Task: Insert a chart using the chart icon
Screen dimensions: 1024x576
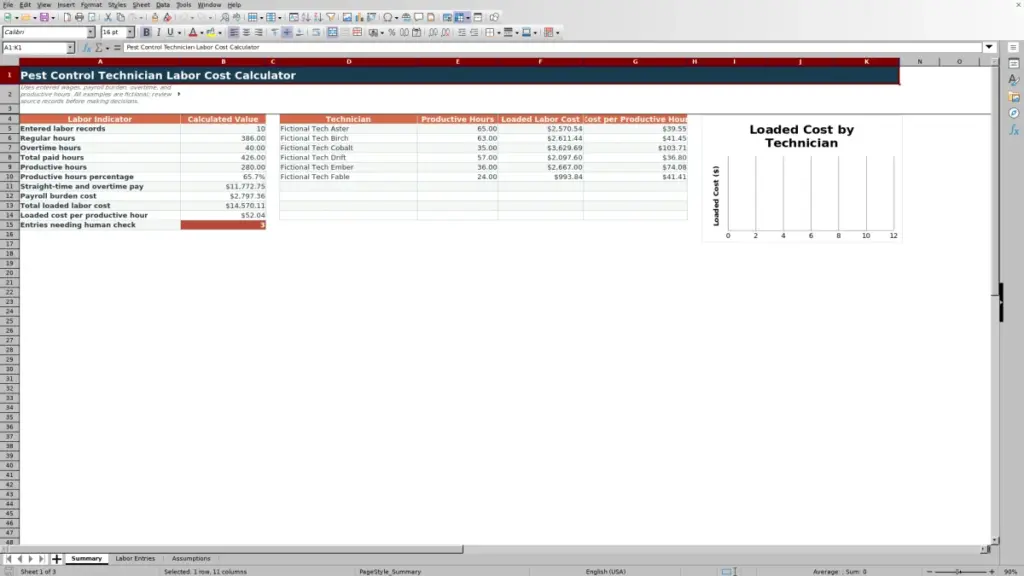Action: [359, 18]
